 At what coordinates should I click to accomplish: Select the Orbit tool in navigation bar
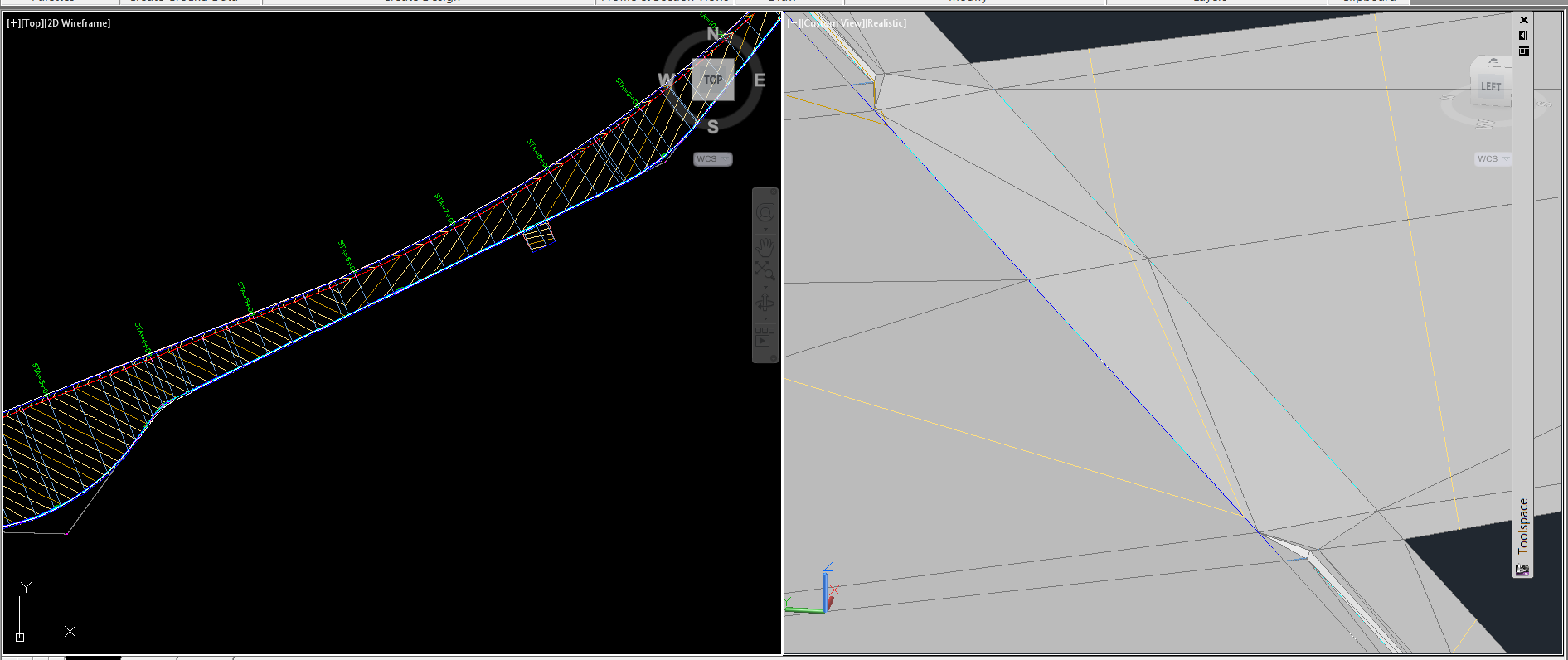[x=765, y=303]
